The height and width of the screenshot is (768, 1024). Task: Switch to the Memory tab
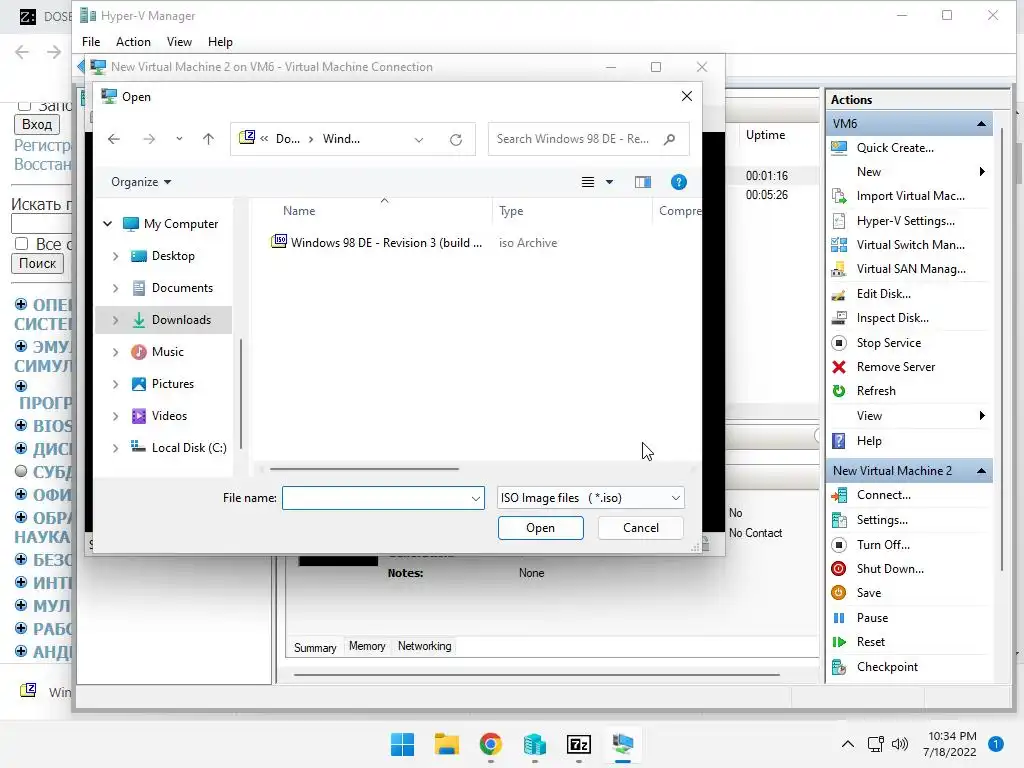click(x=367, y=646)
